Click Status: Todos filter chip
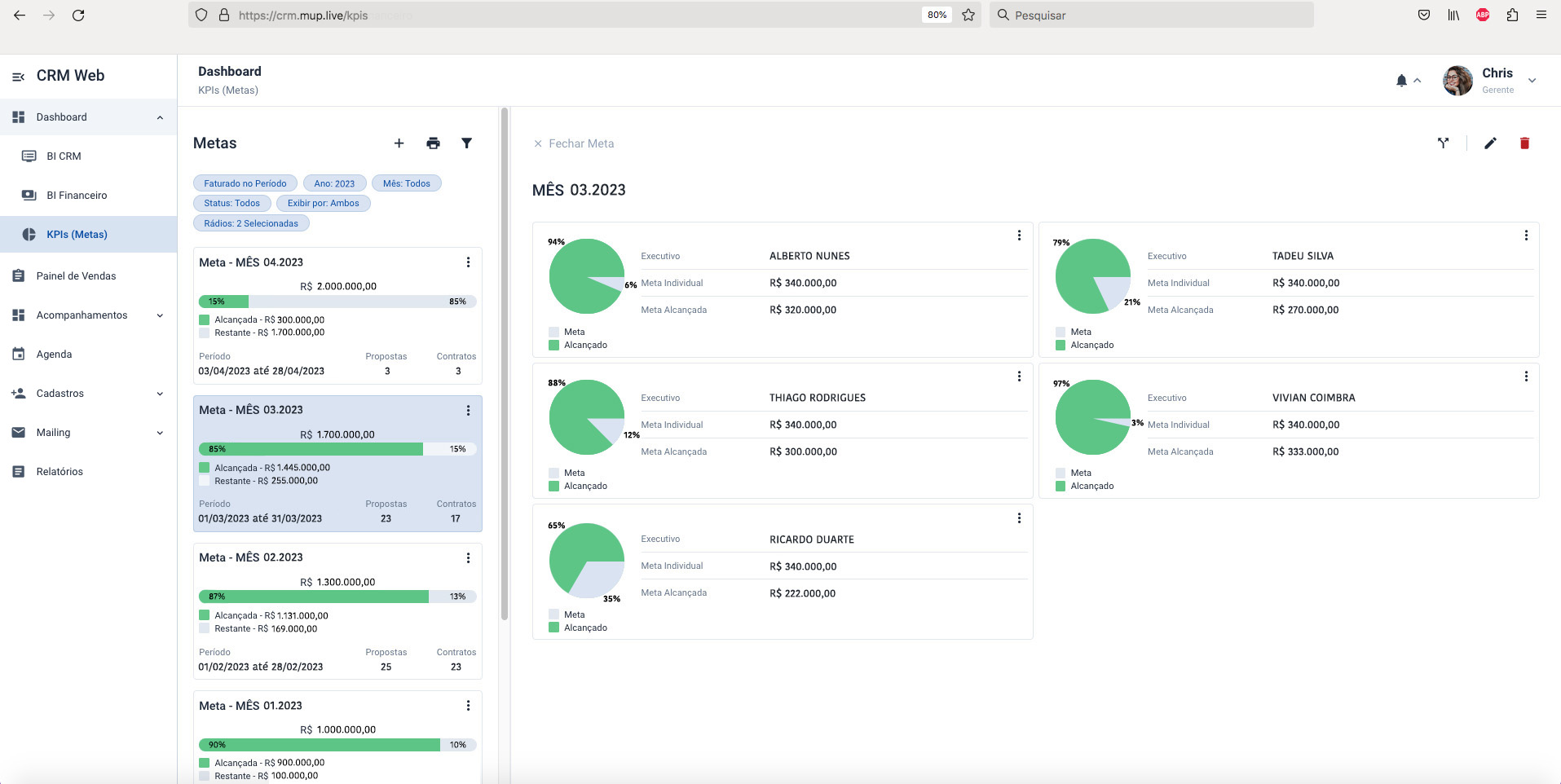Image resolution: width=1561 pixels, height=784 pixels. 232,203
